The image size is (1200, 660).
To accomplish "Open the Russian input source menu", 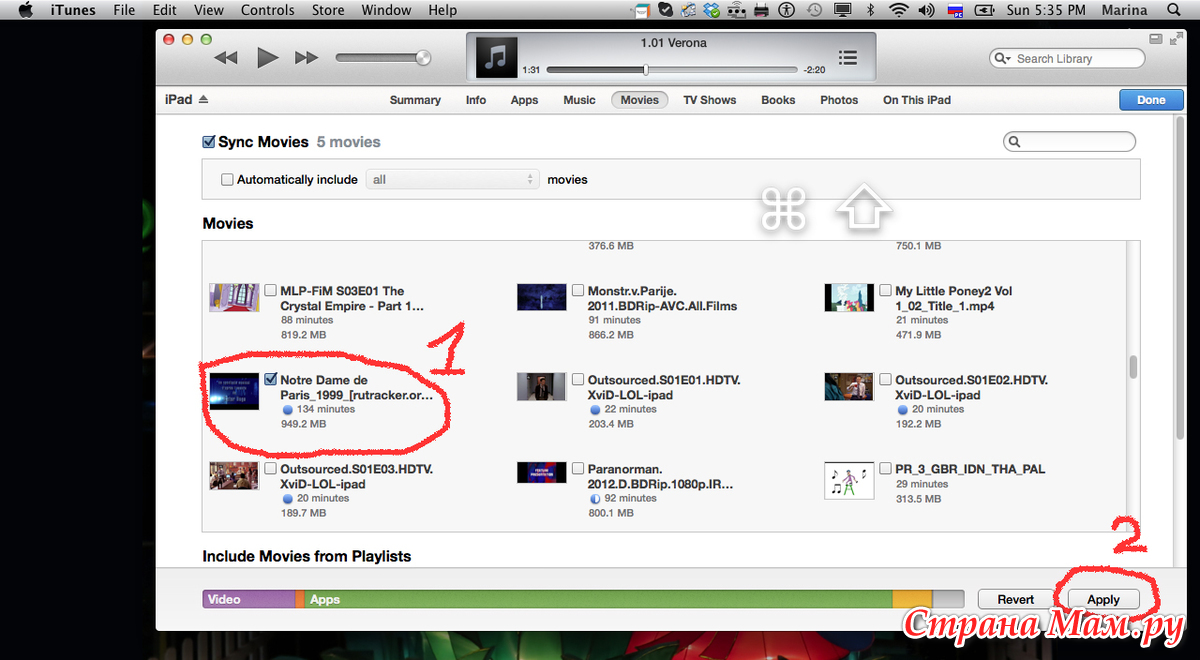I will click(953, 11).
